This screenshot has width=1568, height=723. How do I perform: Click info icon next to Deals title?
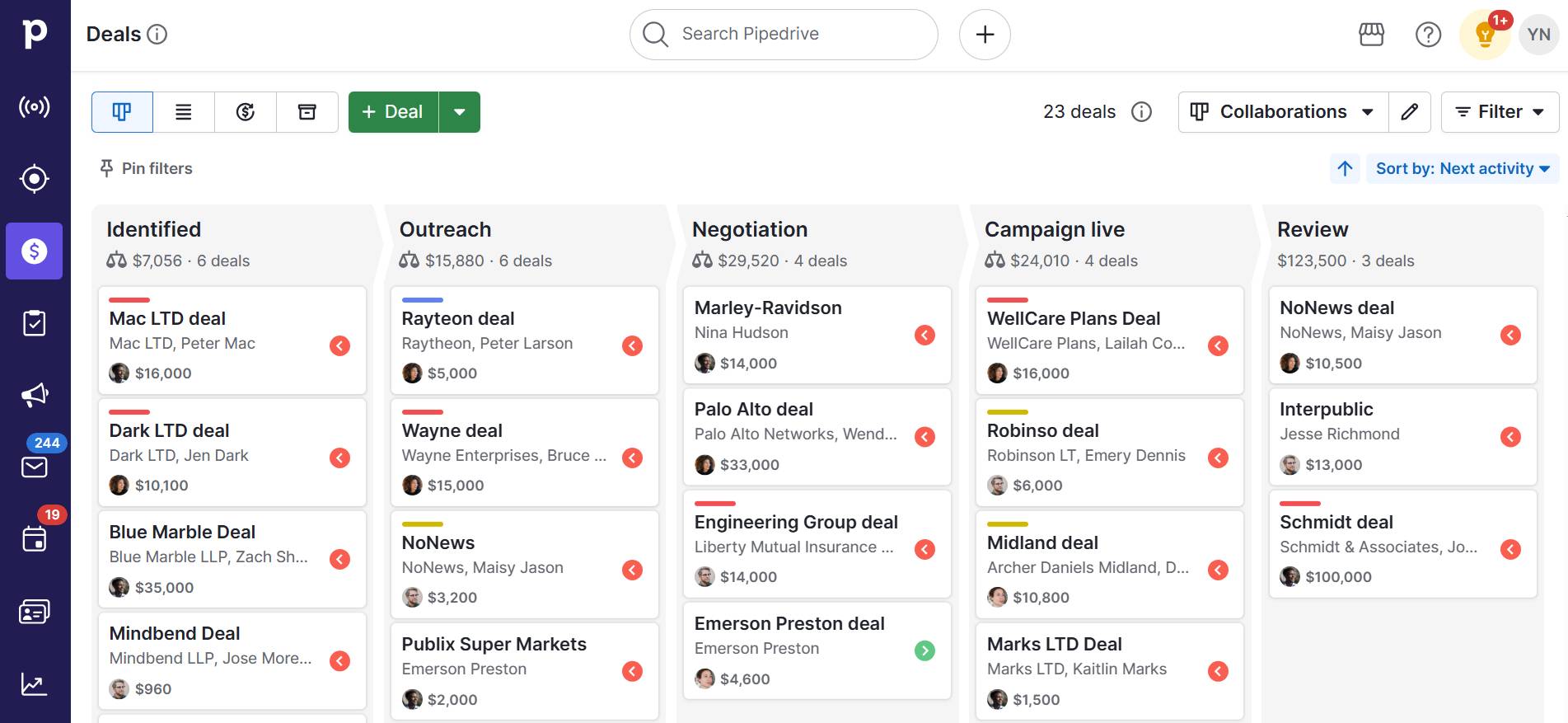click(157, 34)
